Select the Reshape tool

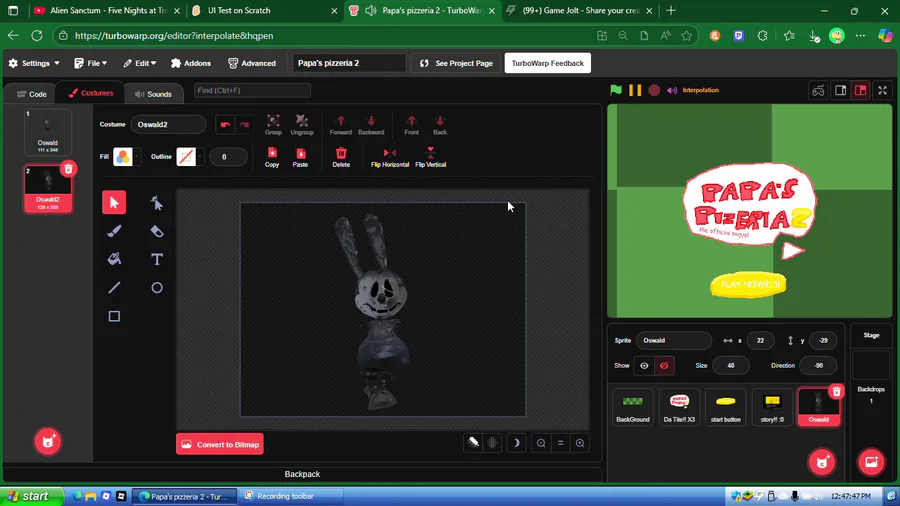tap(157, 203)
